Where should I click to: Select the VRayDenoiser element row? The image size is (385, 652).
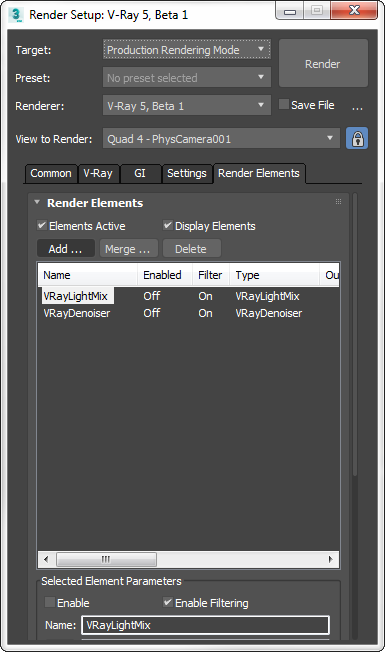[188, 313]
